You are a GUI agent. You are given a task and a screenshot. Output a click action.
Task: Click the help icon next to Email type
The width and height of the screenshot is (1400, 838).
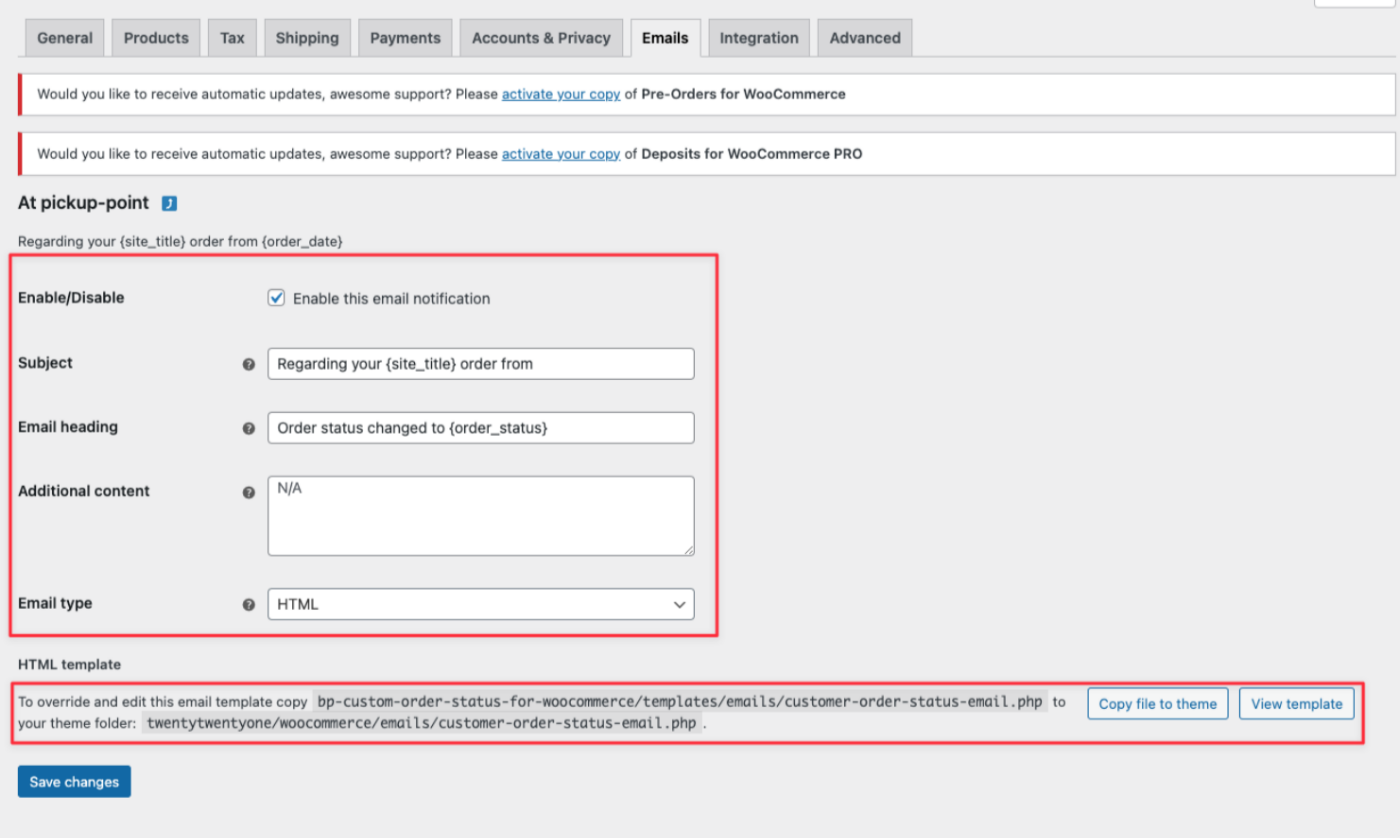point(249,604)
